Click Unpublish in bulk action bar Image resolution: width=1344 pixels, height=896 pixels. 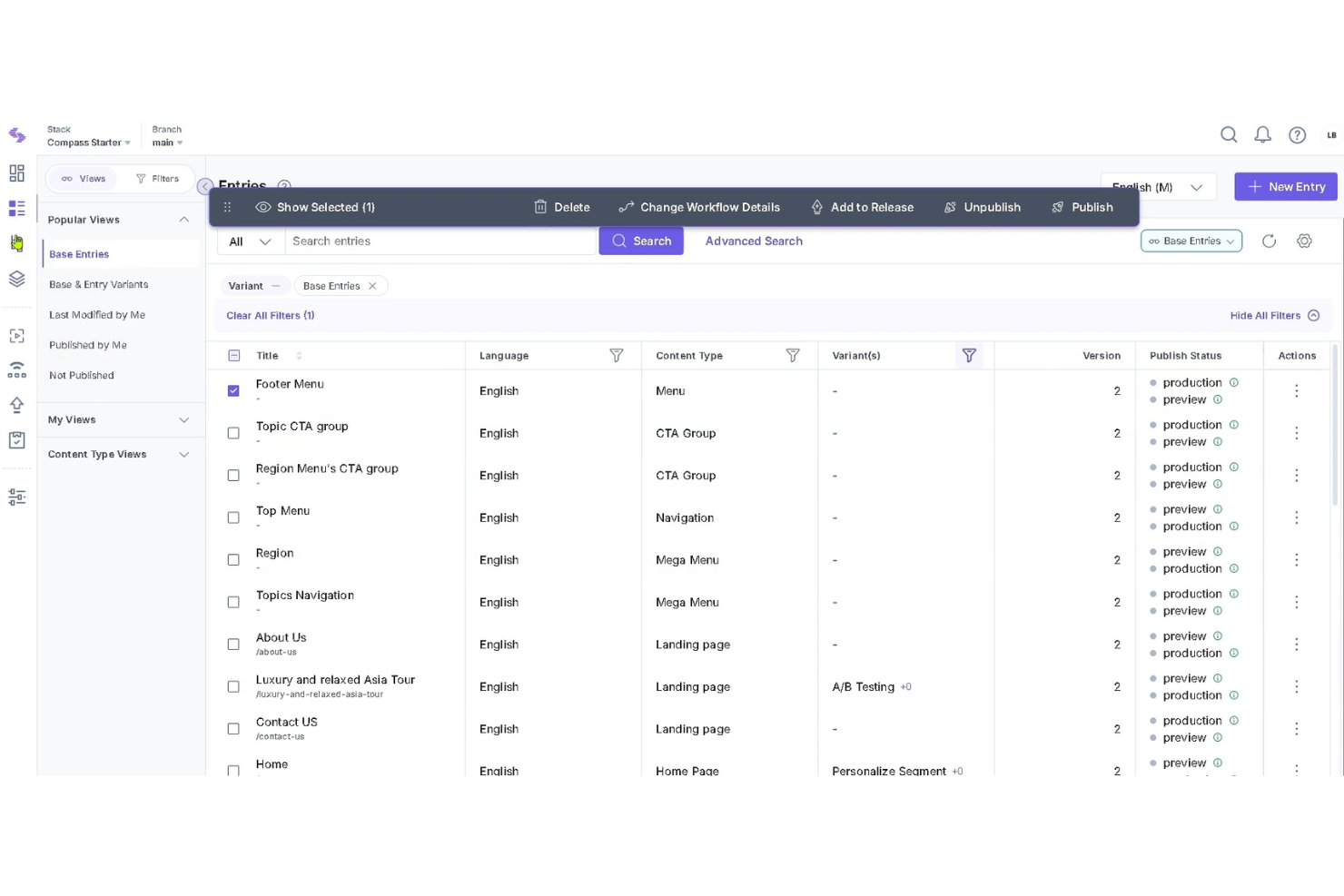pos(983,208)
